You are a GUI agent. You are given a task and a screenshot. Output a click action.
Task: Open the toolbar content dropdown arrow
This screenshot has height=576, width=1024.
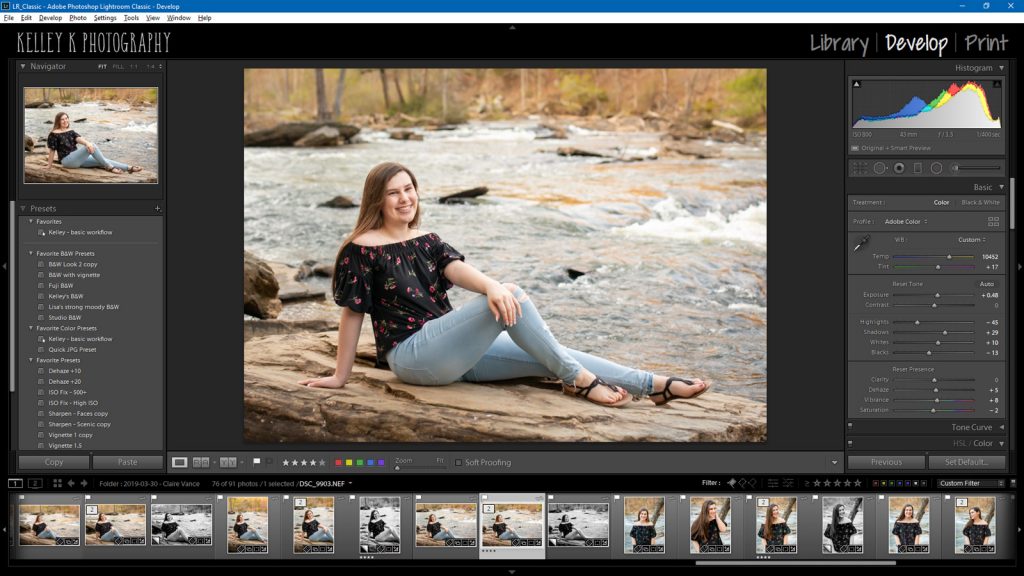pyautogui.click(x=834, y=462)
